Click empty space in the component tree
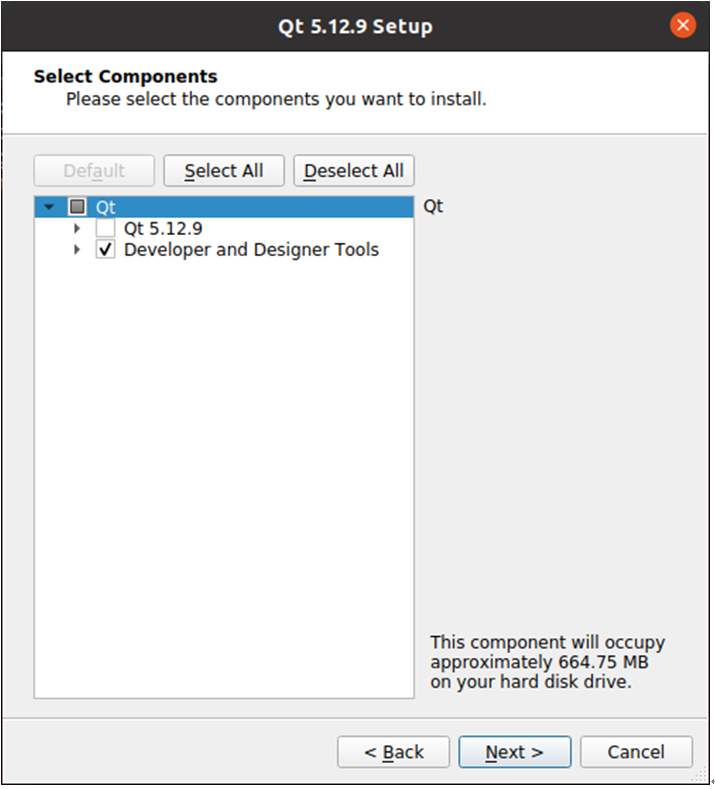715x789 pixels. [x=224, y=478]
